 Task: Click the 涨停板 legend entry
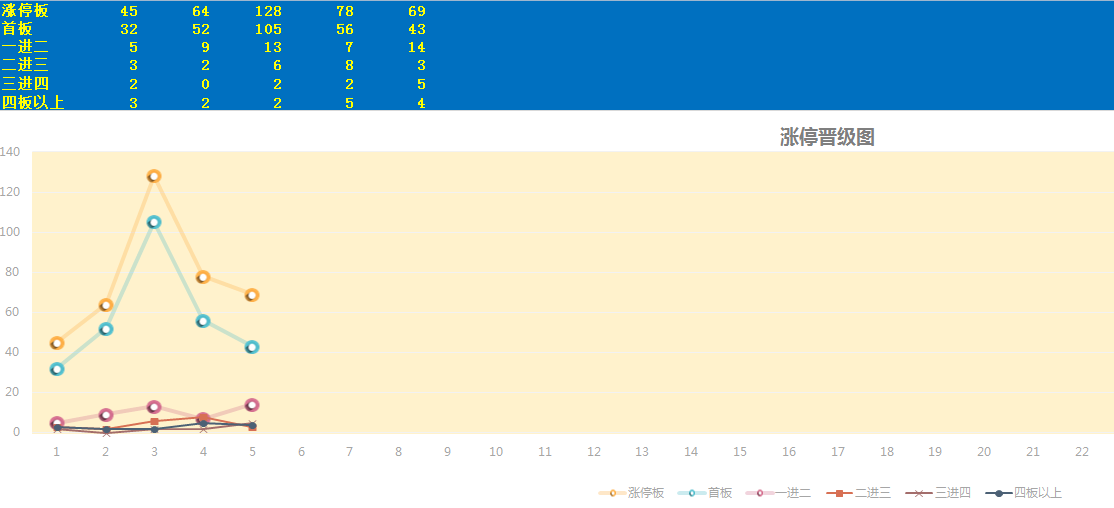click(632, 493)
